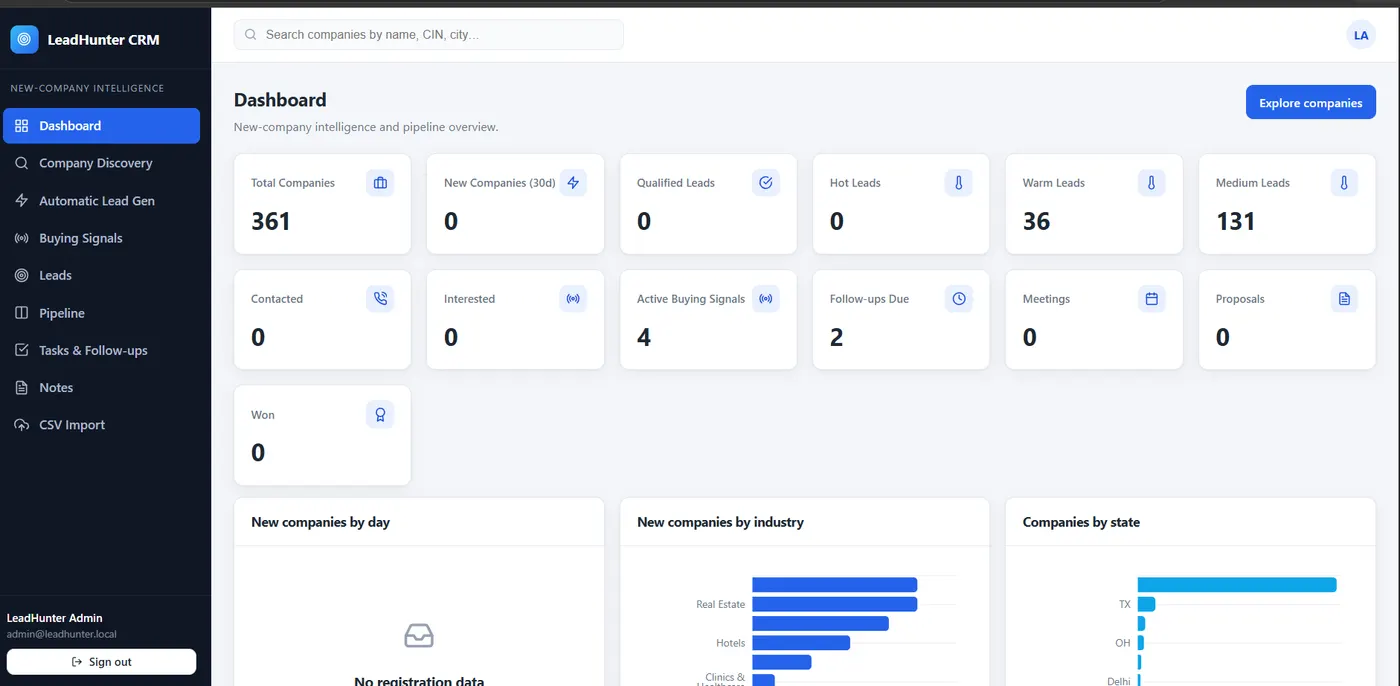The height and width of the screenshot is (686, 1400).
Task: Click the New companies by day heading
Action: point(320,522)
